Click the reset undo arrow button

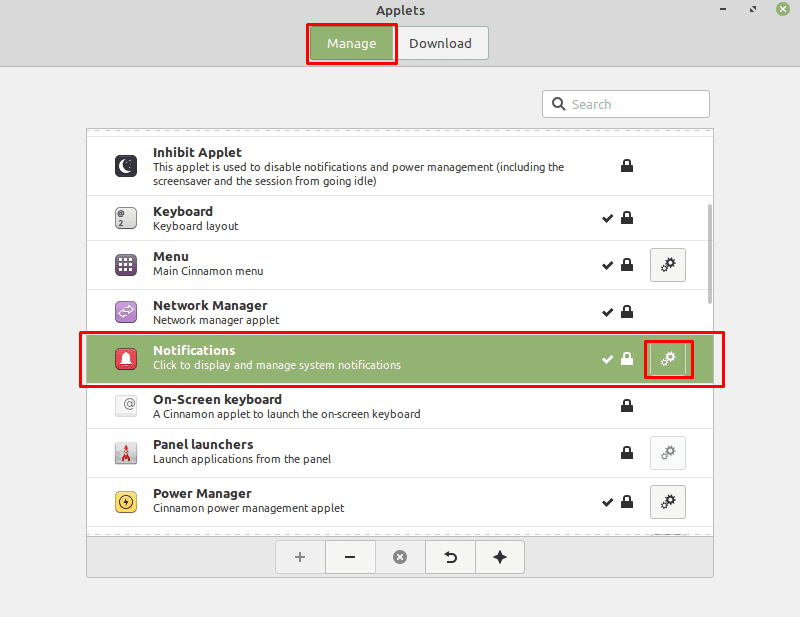[x=450, y=557]
